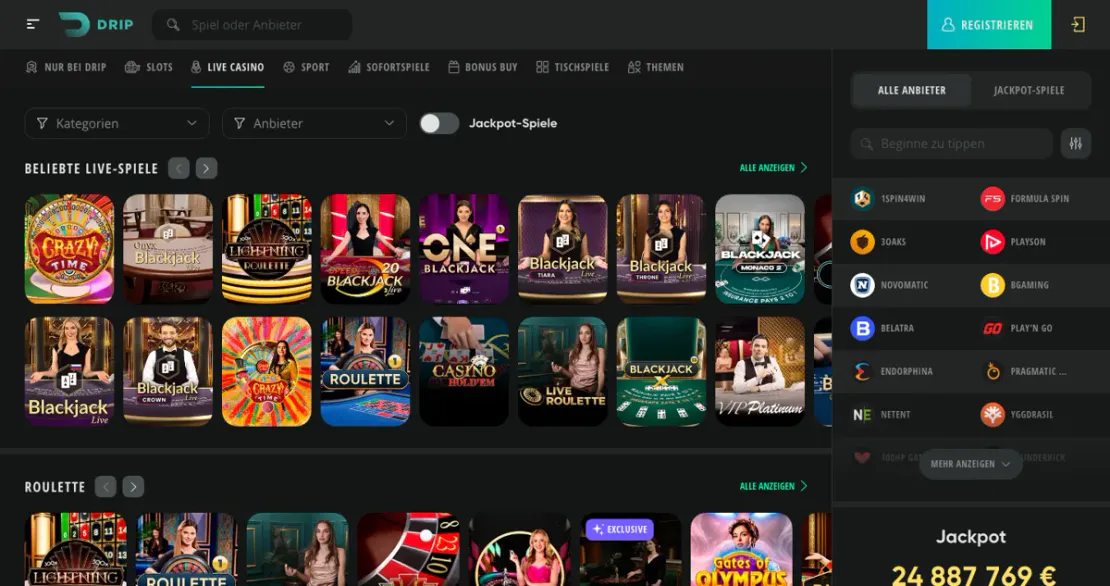Open Blackjack X game
This screenshot has width=1110, height=586.
pos(661,372)
